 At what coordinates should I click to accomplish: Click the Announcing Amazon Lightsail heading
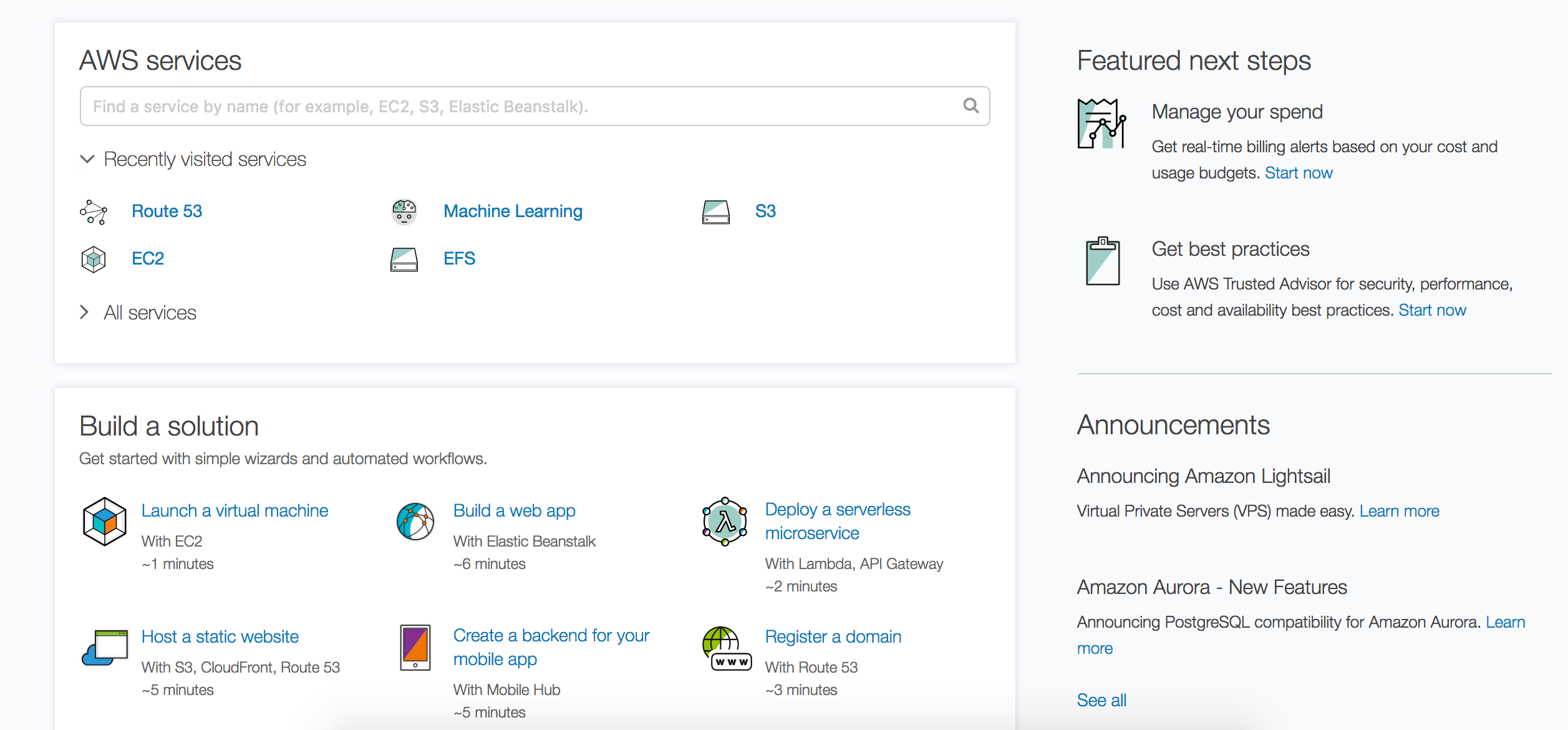tap(1204, 476)
